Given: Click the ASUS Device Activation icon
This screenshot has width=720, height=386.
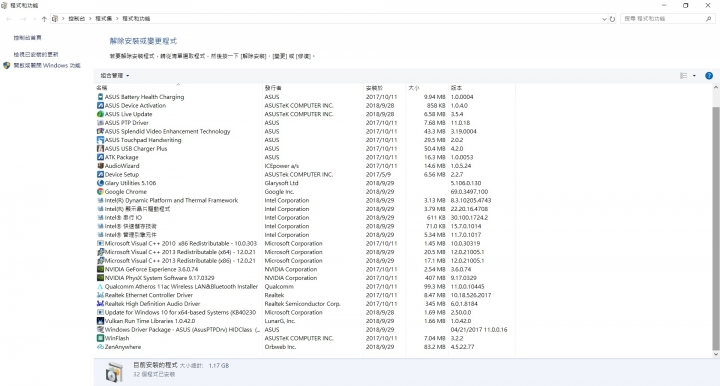Looking at the screenshot, I should (101, 106).
